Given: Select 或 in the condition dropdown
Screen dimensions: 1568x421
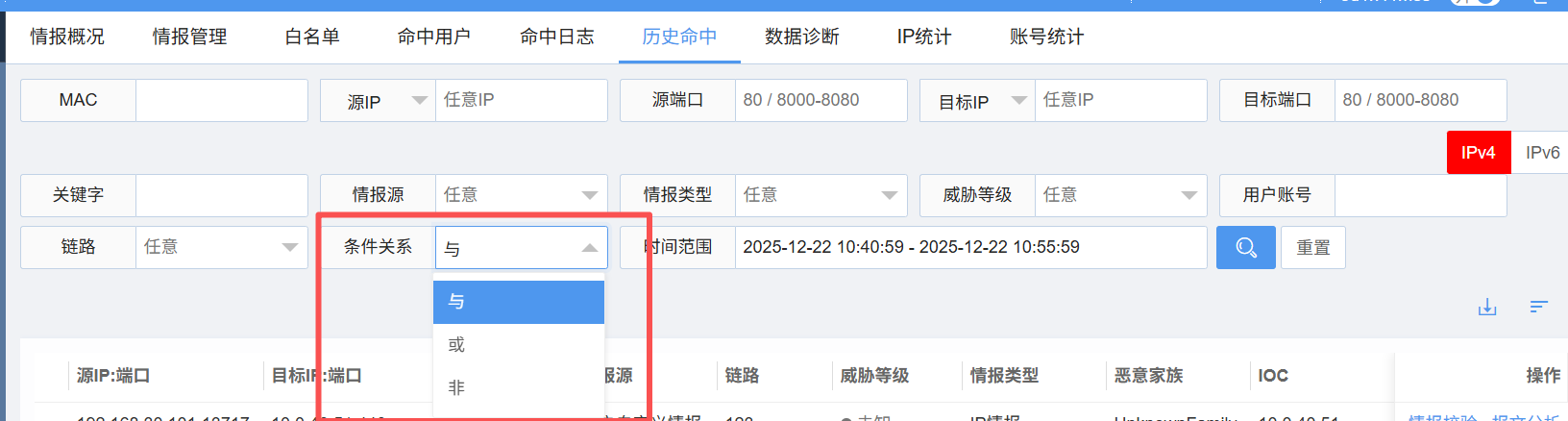Looking at the screenshot, I should point(519,345).
